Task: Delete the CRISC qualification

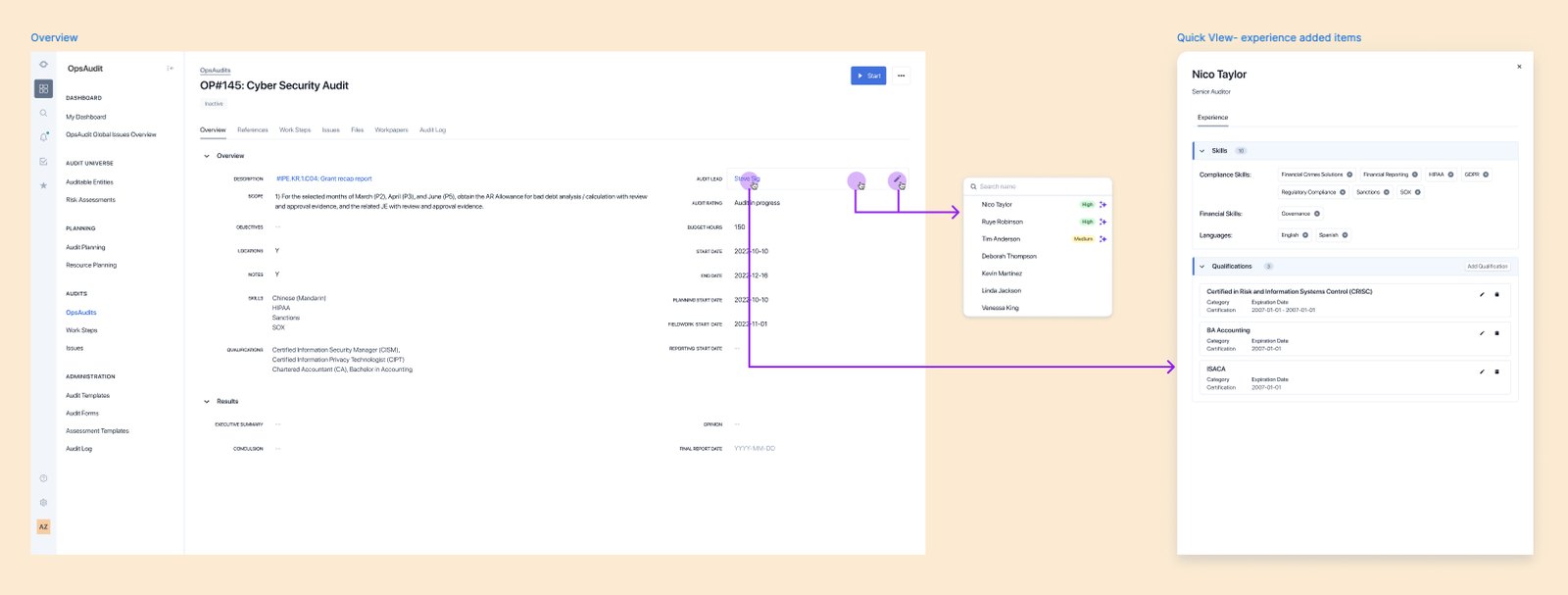Action: [x=1496, y=294]
